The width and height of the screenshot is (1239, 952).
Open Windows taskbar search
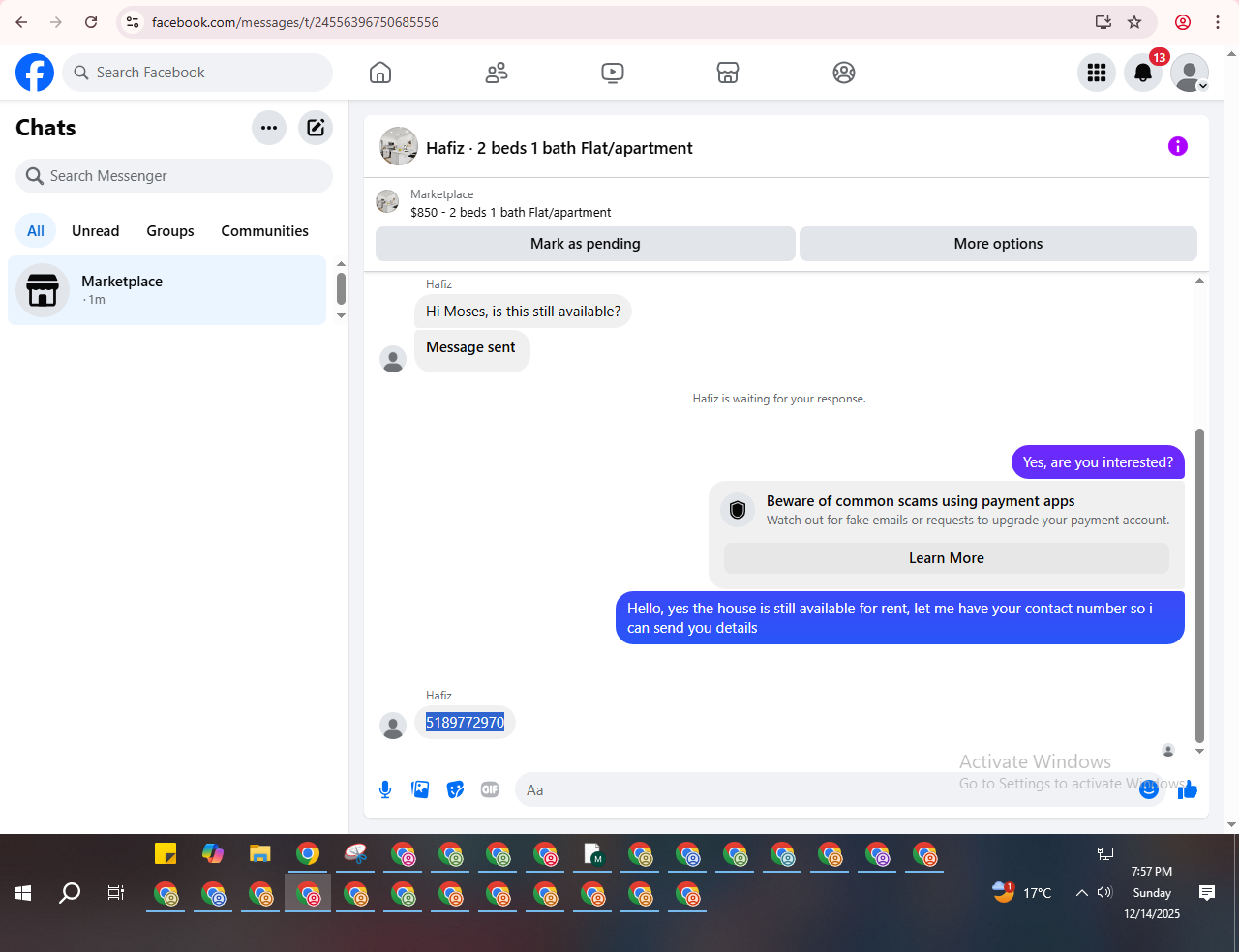click(x=70, y=893)
